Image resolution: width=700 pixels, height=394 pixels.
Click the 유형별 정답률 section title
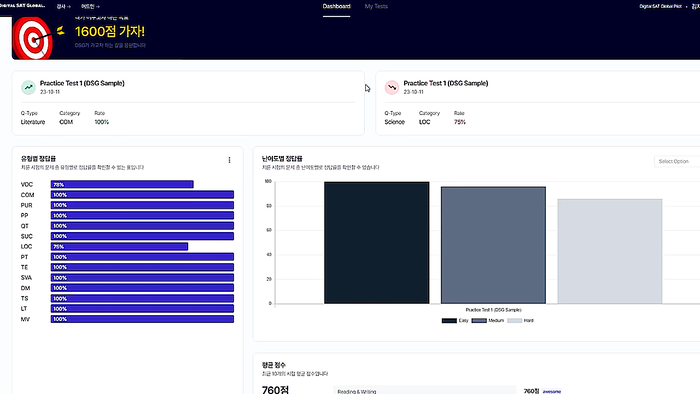point(38,158)
